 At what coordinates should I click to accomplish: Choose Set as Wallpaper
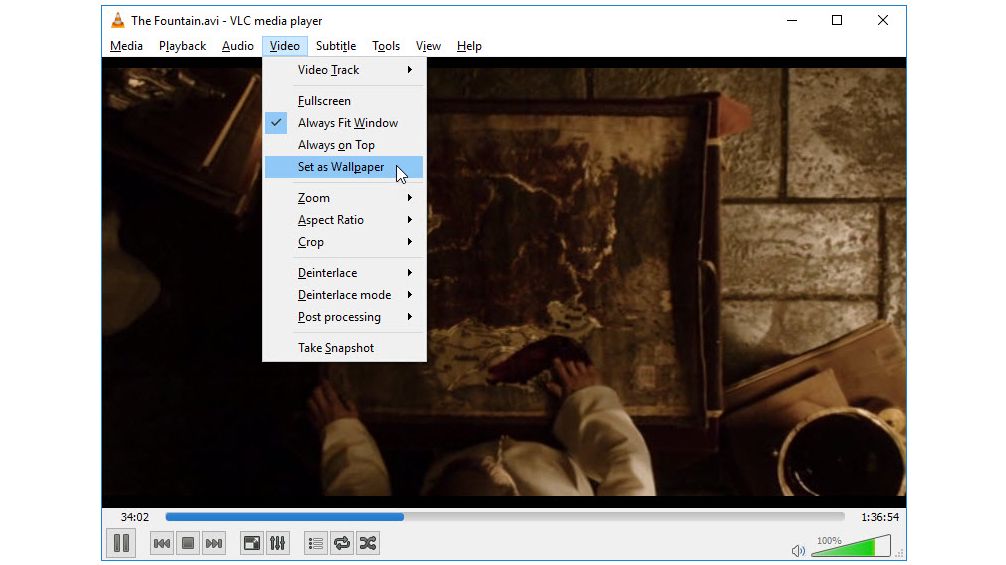pos(344,167)
